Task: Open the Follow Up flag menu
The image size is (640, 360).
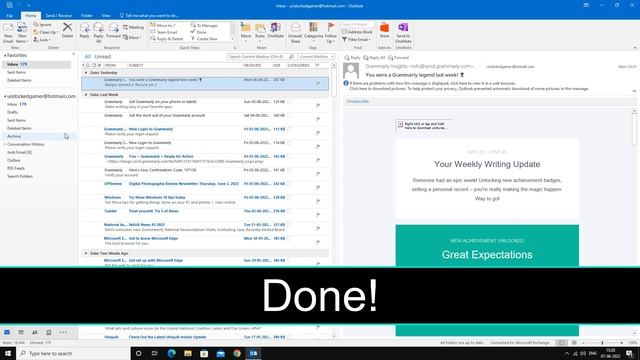Action: 331,33
